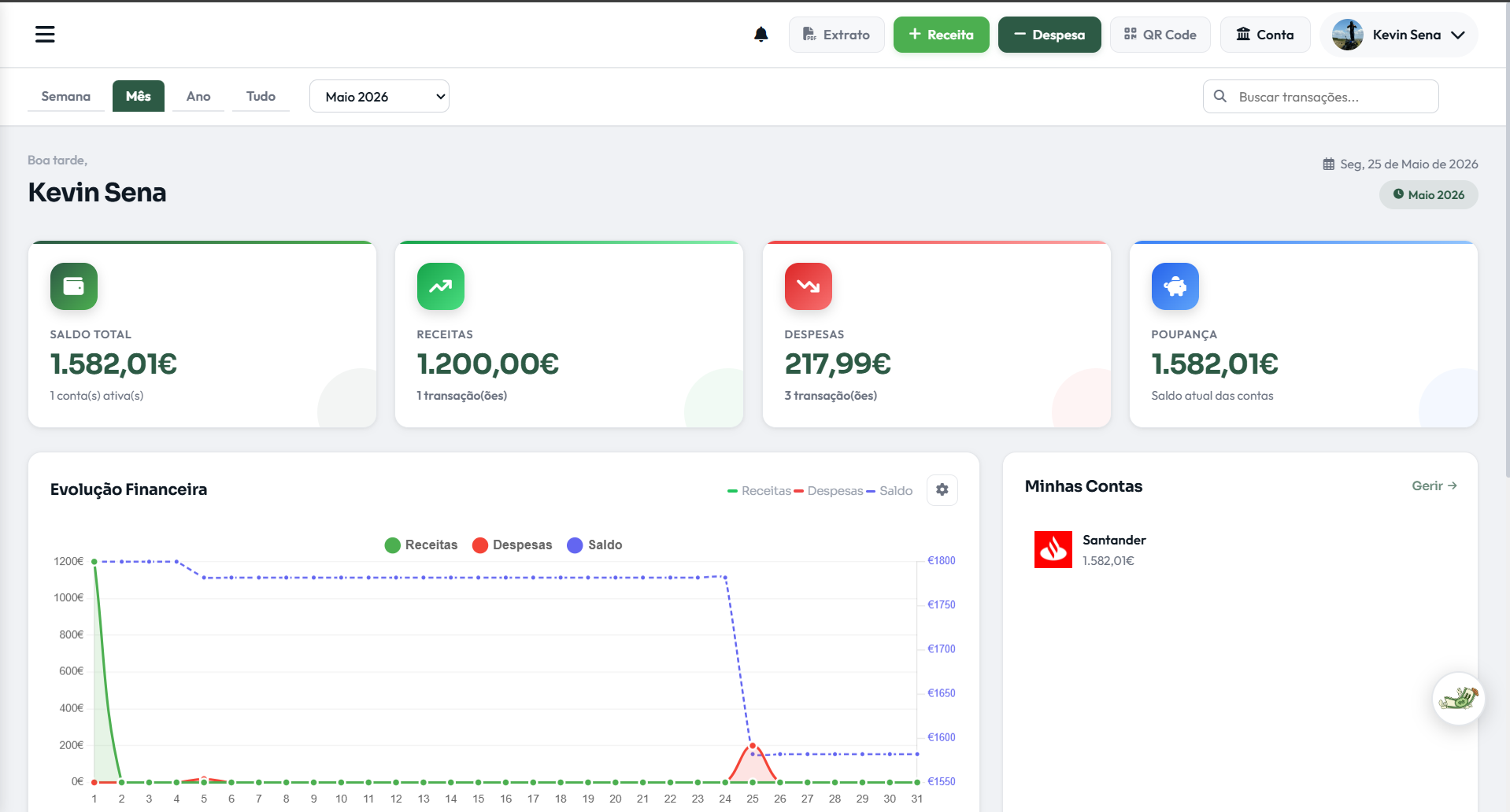Image resolution: width=1510 pixels, height=812 pixels.
Task: Switch to the Semana period tab
Action: pyautogui.click(x=66, y=96)
